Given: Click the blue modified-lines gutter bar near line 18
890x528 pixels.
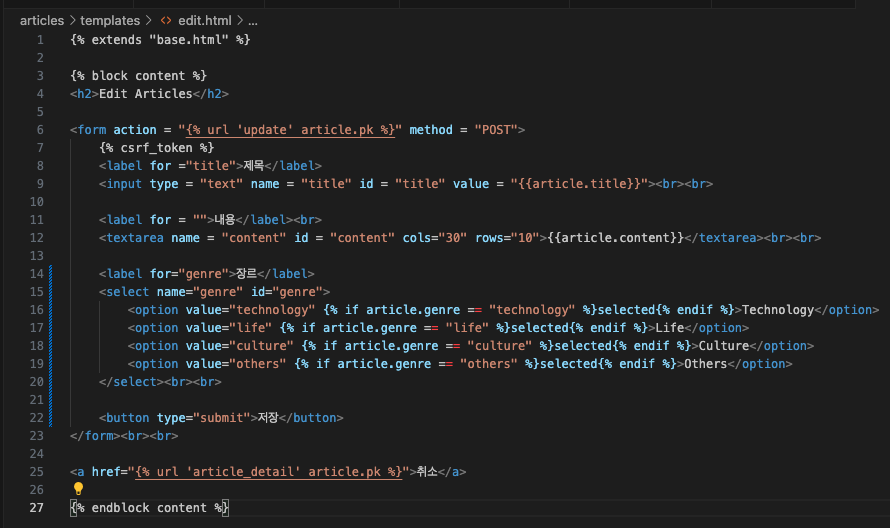Looking at the screenshot, I should [x=51, y=346].
